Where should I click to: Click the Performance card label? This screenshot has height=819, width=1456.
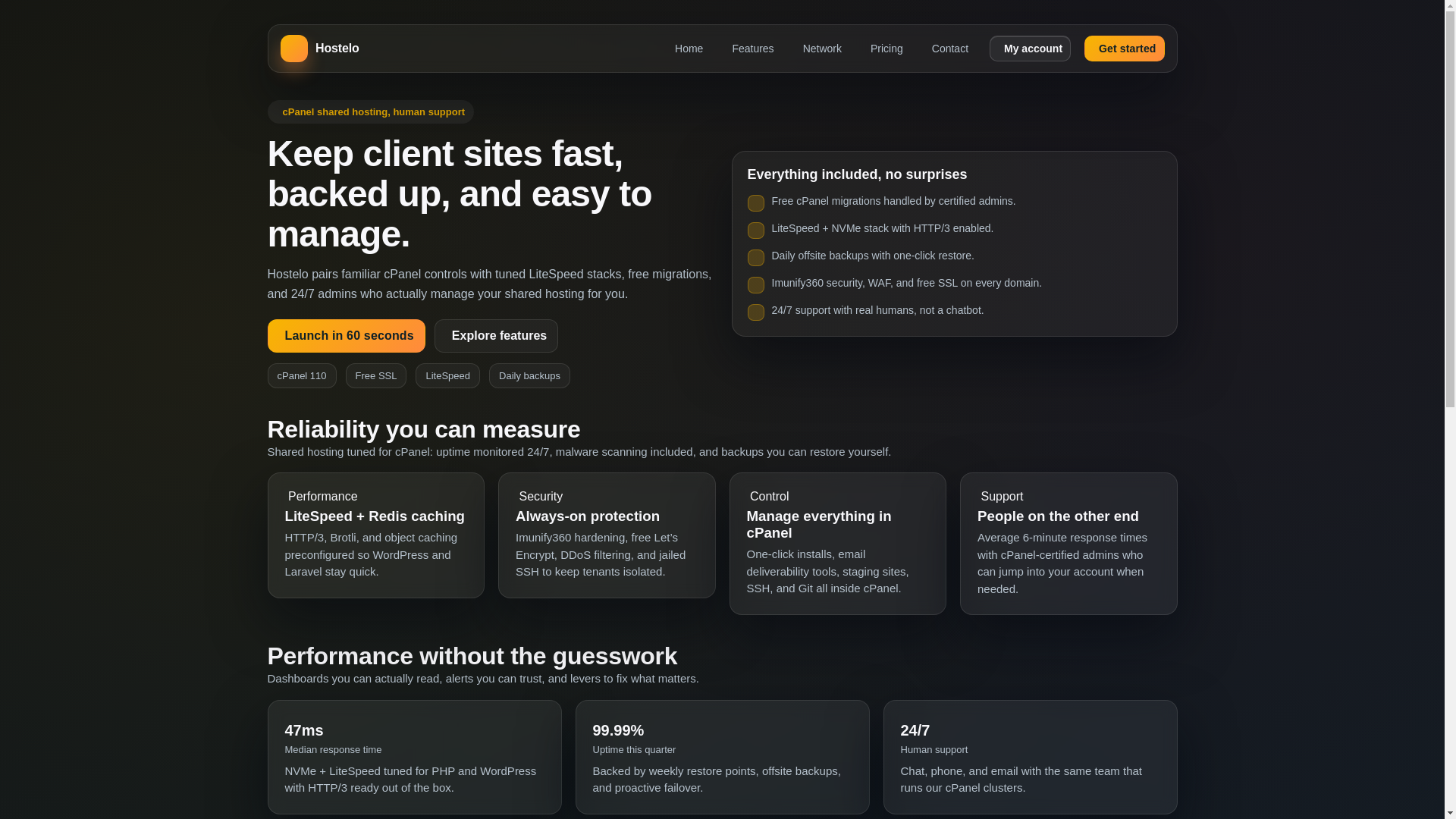322,497
